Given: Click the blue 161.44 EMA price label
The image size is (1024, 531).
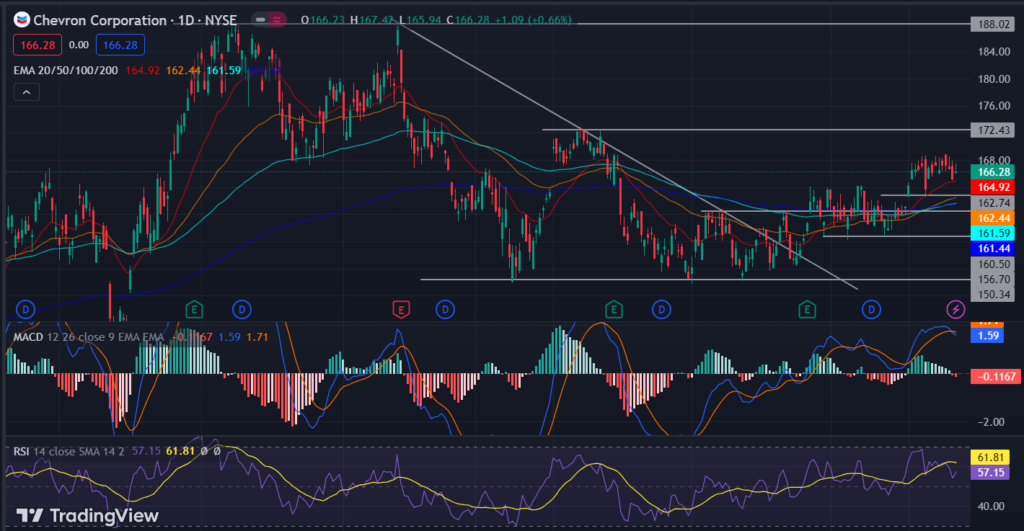Looking at the screenshot, I should 993,248.
